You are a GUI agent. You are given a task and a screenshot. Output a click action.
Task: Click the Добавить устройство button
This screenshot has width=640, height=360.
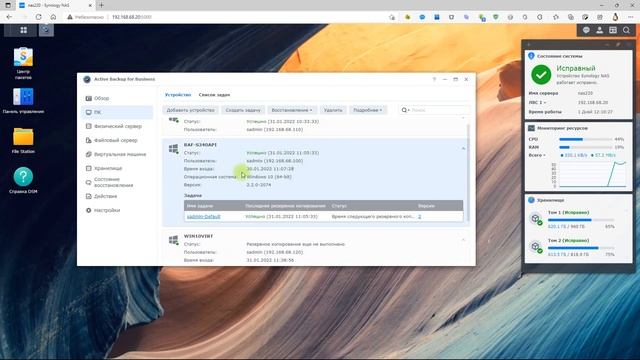pyautogui.click(x=191, y=110)
